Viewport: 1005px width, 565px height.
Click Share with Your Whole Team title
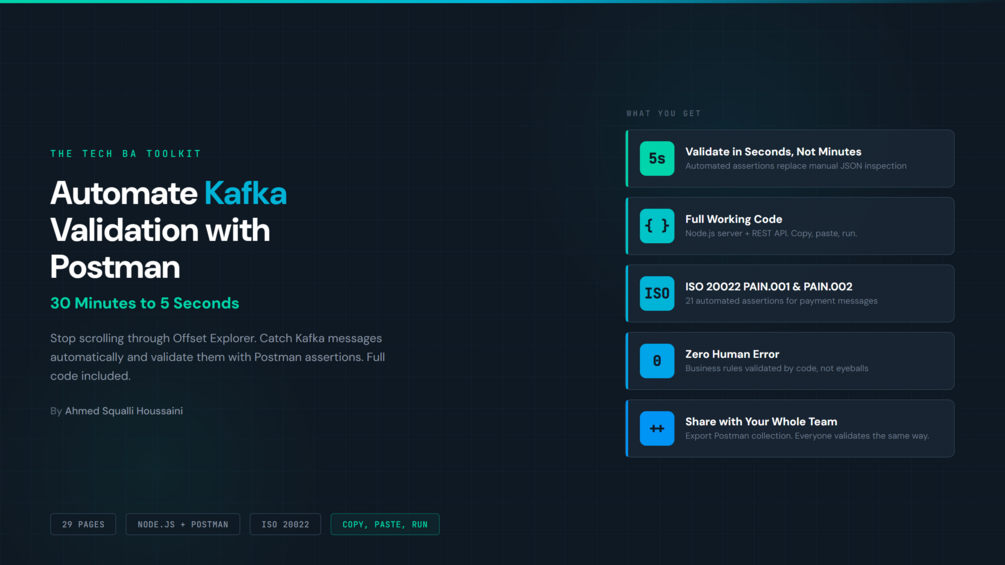pyautogui.click(x=761, y=422)
